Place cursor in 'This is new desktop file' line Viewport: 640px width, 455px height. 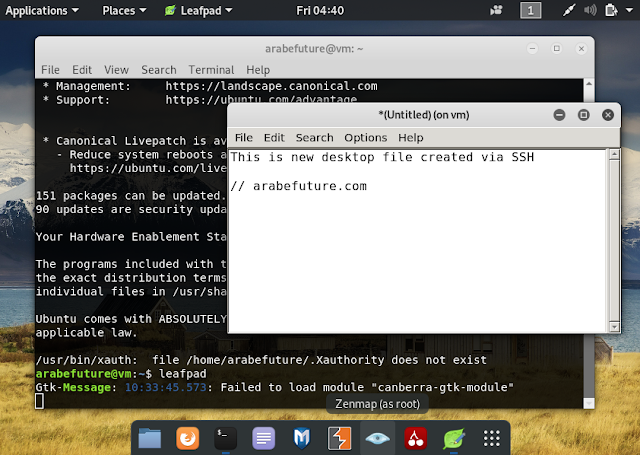click(x=382, y=157)
